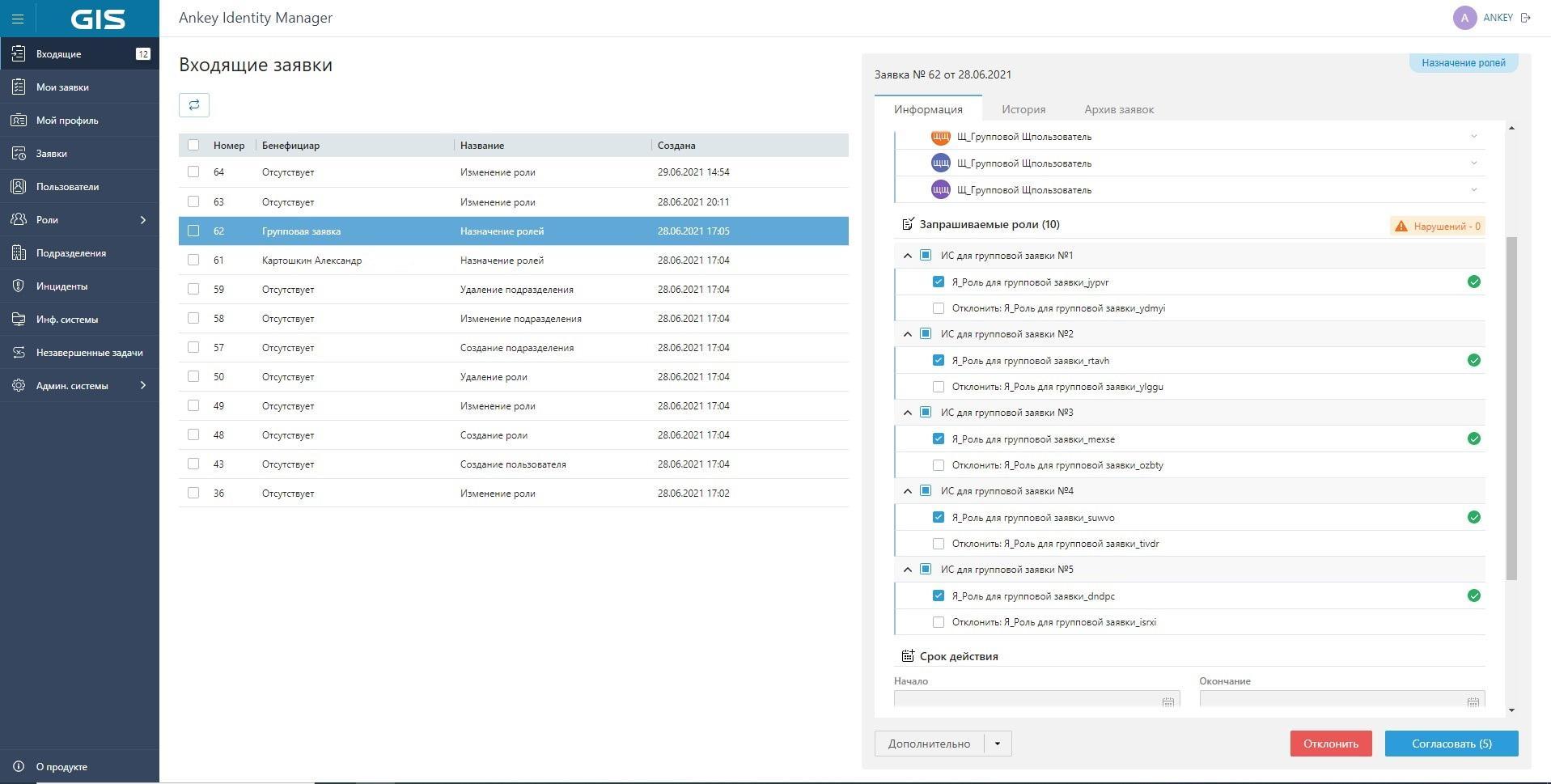This screenshot has width=1551, height=784.
Task: Check Отклонить role ending in _ylggu
Action: point(939,387)
